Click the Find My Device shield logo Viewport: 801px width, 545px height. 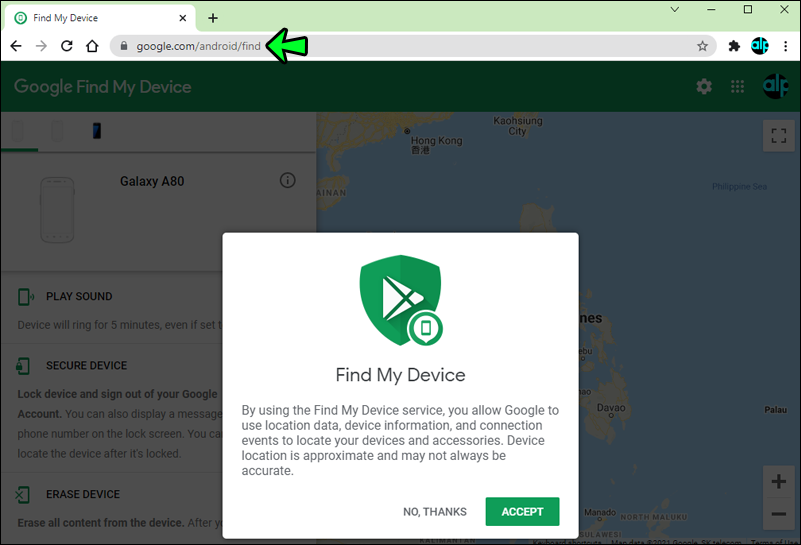click(x=401, y=300)
